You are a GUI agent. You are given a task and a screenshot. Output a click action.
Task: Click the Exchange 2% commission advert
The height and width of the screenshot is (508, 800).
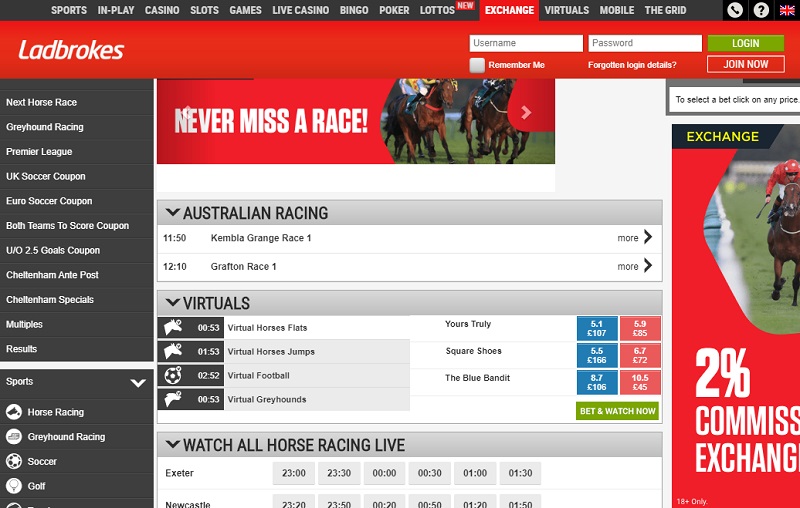pyautogui.click(x=736, y=315)
